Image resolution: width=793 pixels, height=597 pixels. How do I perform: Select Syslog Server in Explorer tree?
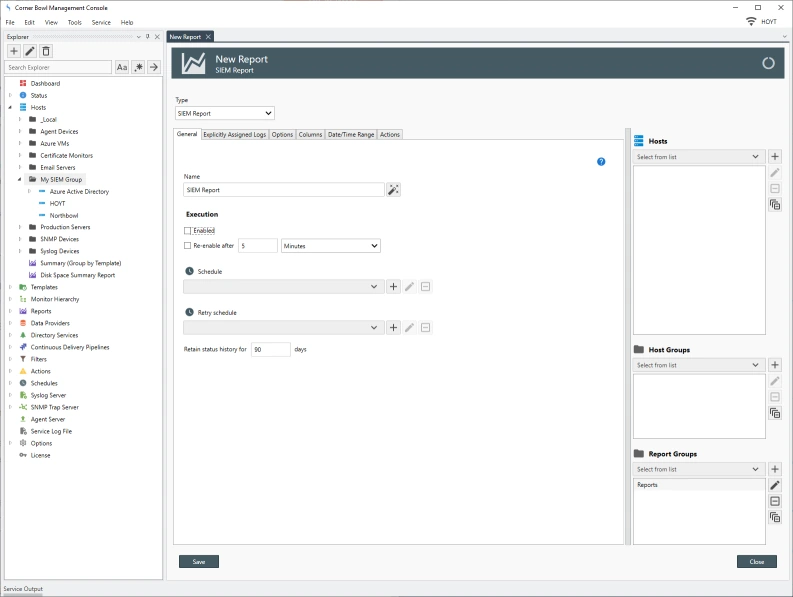48,395
